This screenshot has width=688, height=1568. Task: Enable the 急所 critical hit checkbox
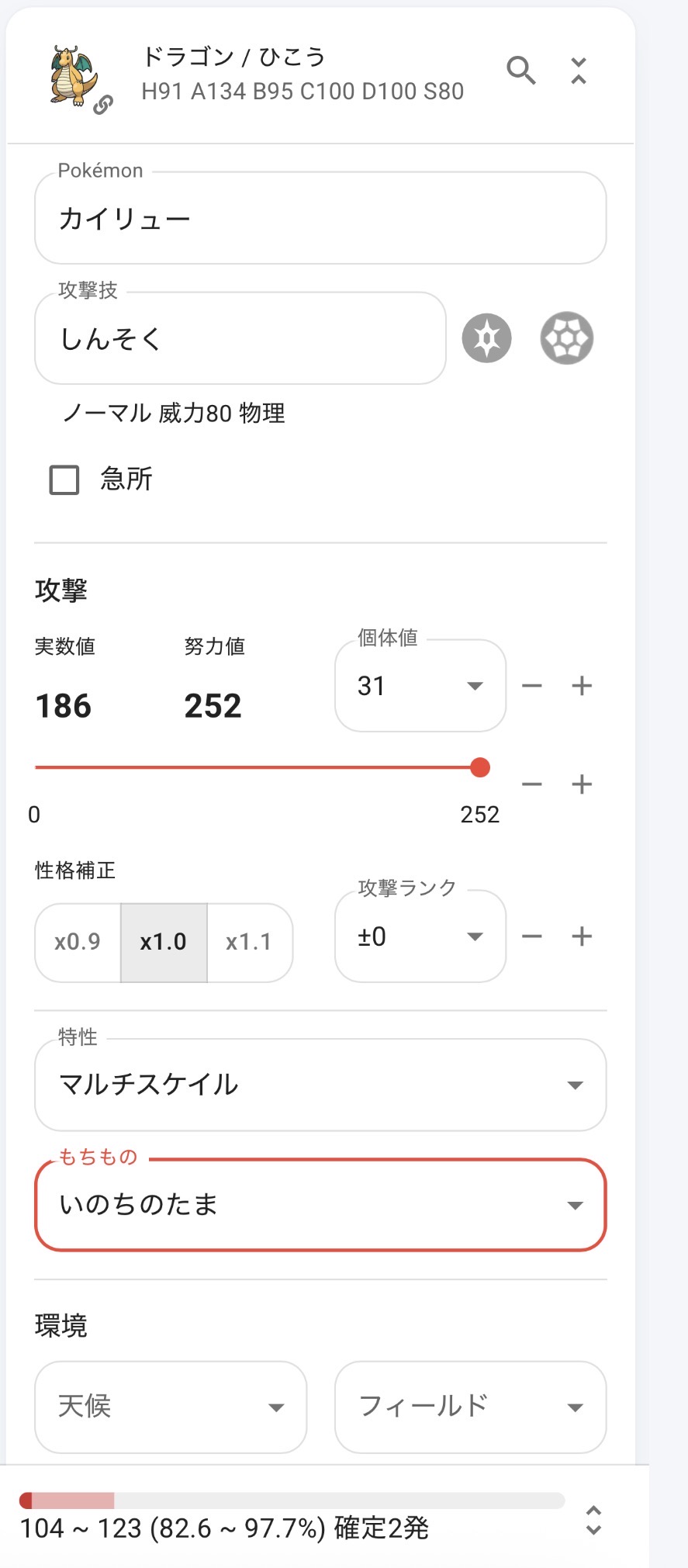click(x=64, y=479)
